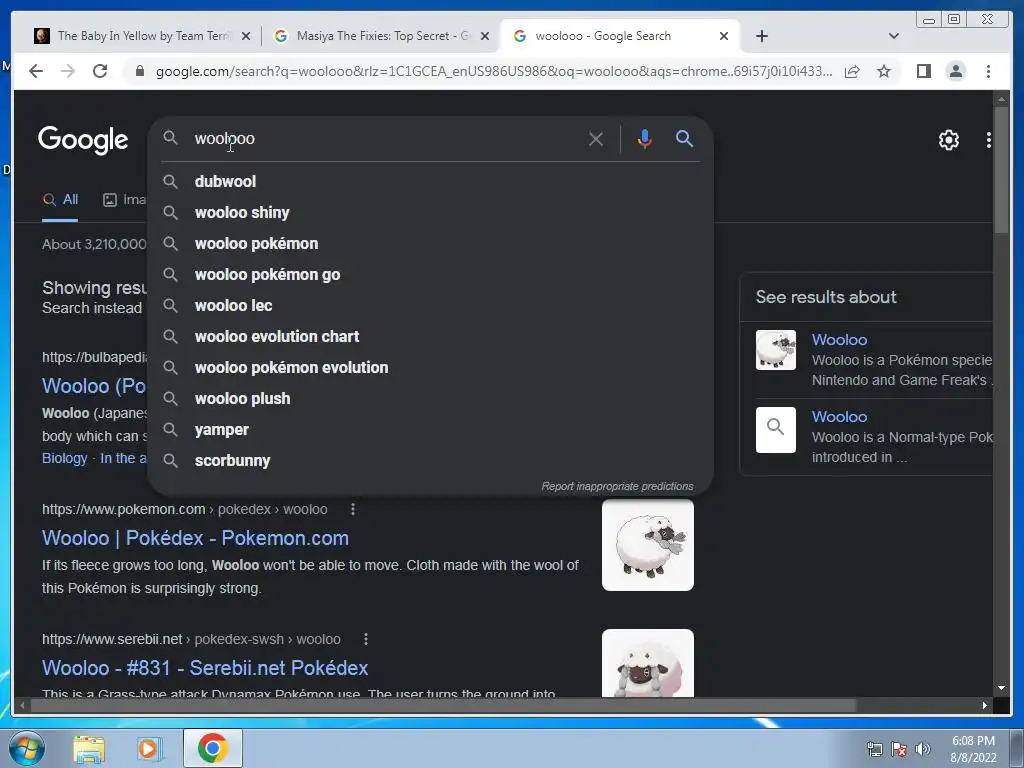
Task: Choose the 'wooloo pokémon go' suggestion
Action: 431,275
